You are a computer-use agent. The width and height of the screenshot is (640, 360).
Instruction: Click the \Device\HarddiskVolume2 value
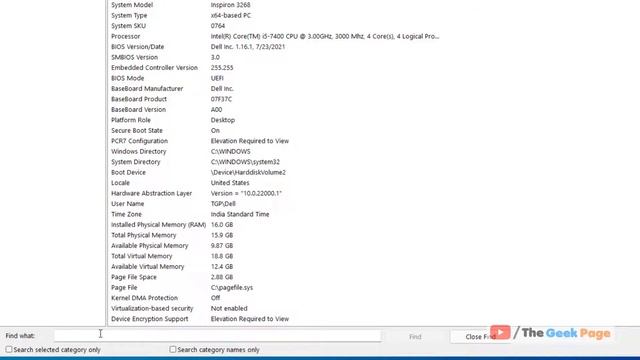(x=248, y=173)
